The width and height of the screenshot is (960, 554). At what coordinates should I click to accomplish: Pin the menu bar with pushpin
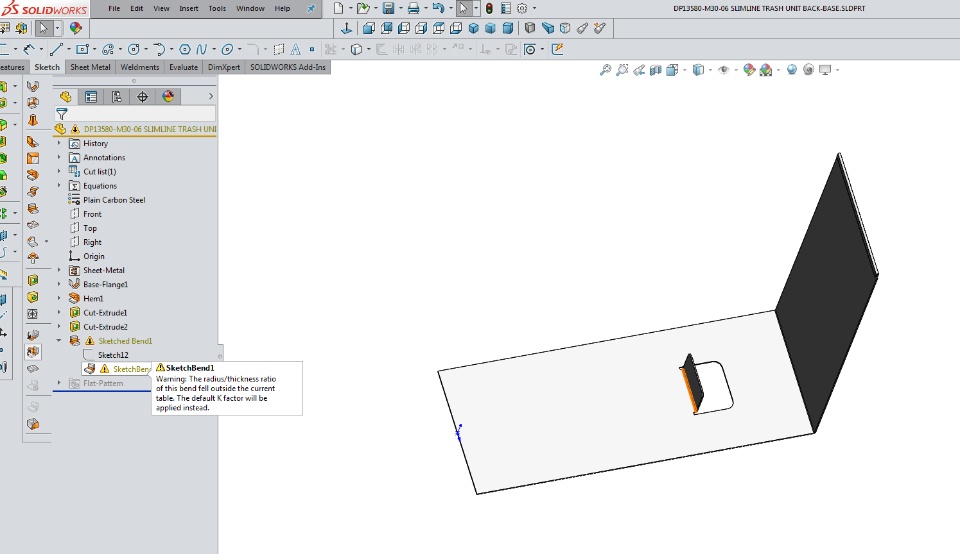click(311, 8)
